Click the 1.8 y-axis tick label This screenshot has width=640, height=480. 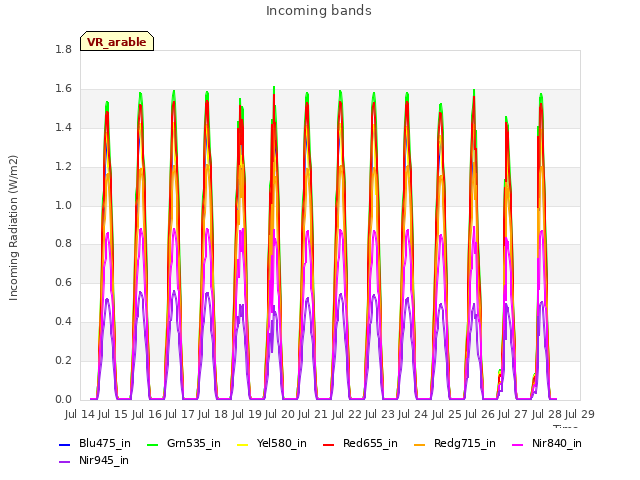63,49
